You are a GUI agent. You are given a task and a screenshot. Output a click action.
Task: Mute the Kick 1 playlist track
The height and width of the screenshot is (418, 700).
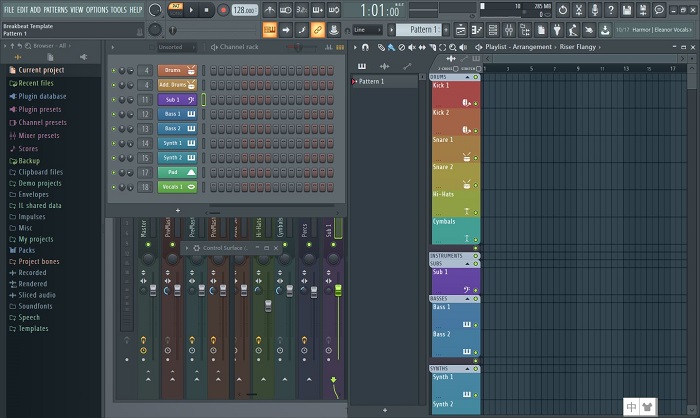[475, 103]
